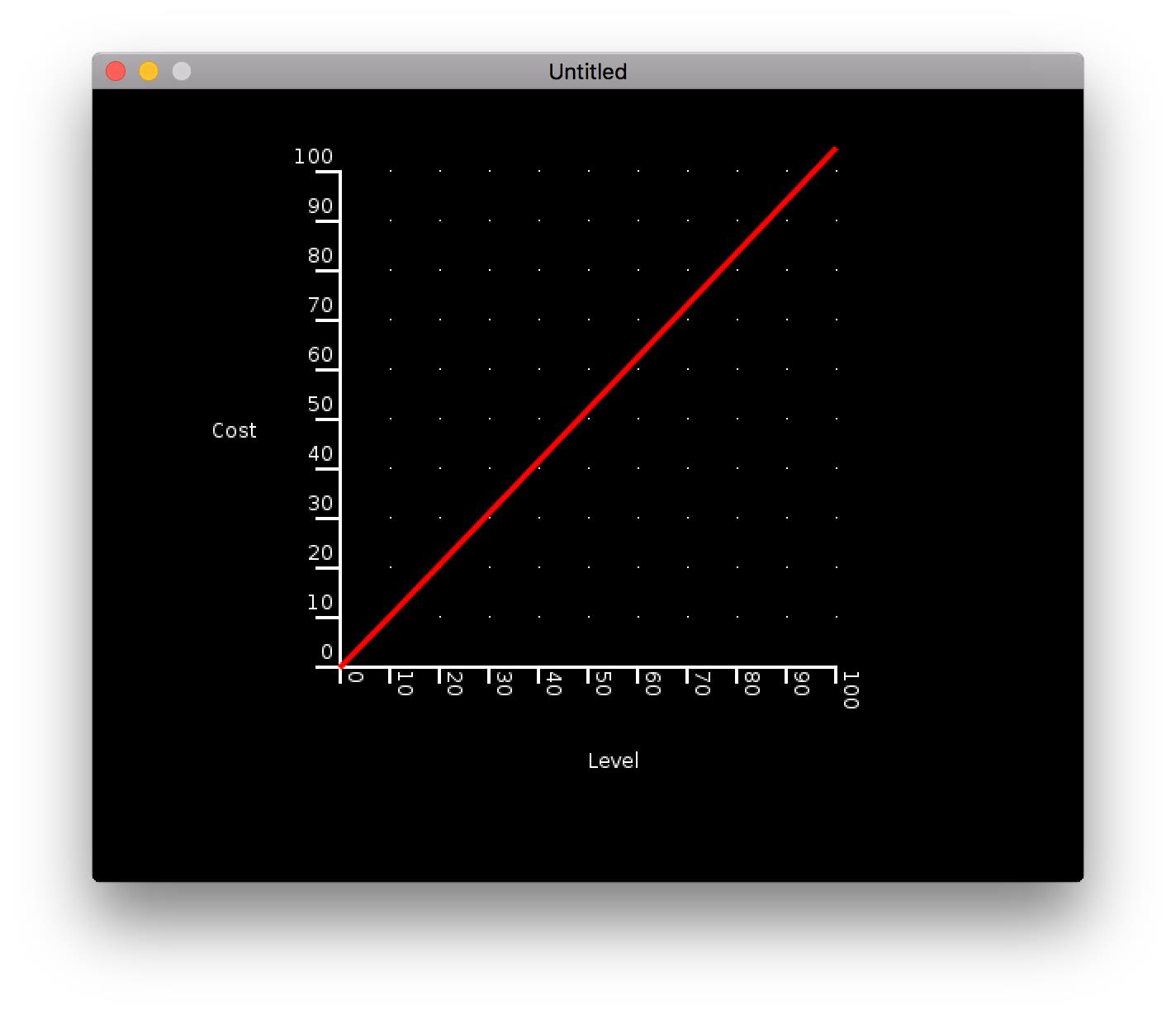Click the 30 label on Cost axis
Image resolution: width=1176 pixels, height=1014 pixels.
[320, 503]
